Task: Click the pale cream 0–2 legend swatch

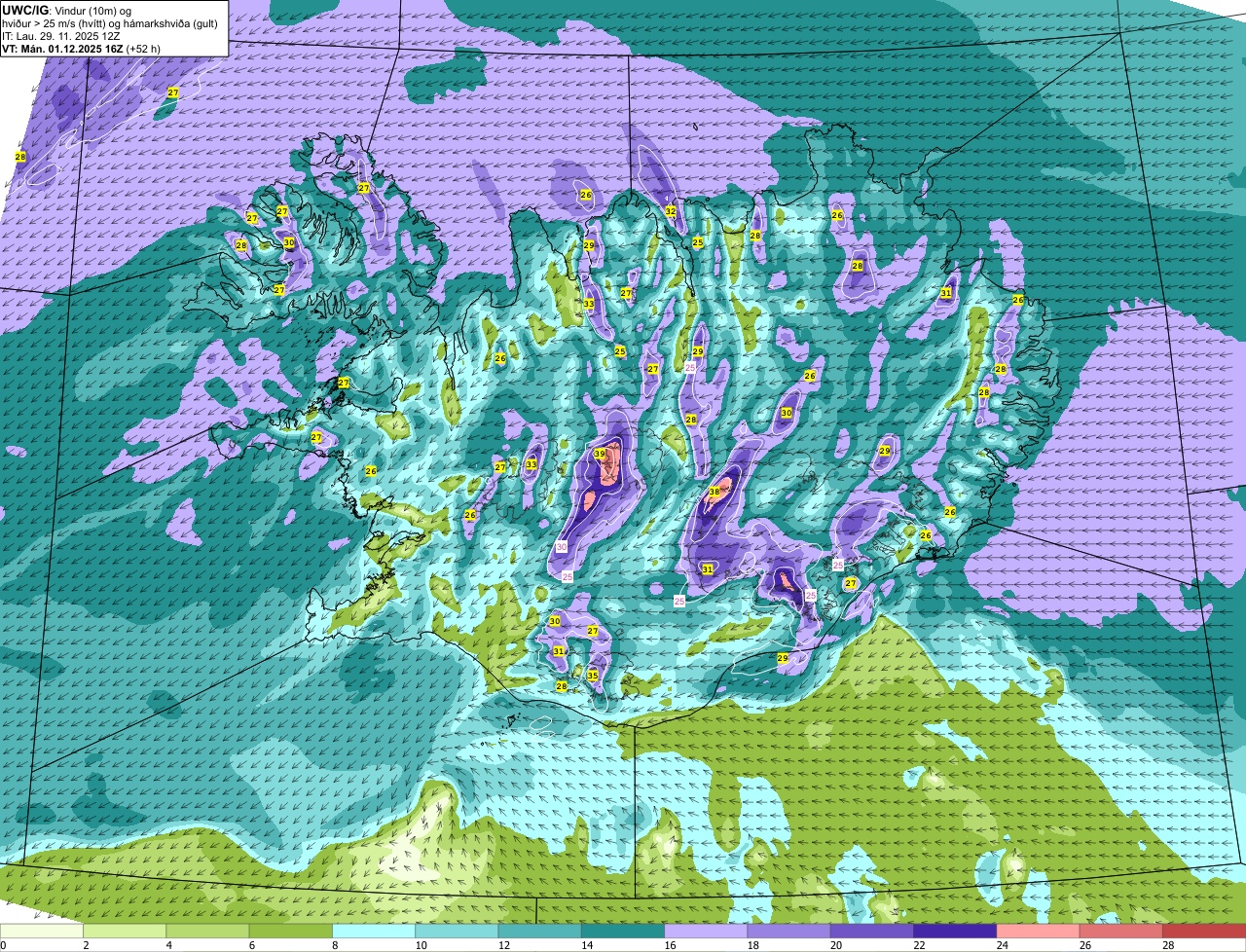Action: (42, 932)
